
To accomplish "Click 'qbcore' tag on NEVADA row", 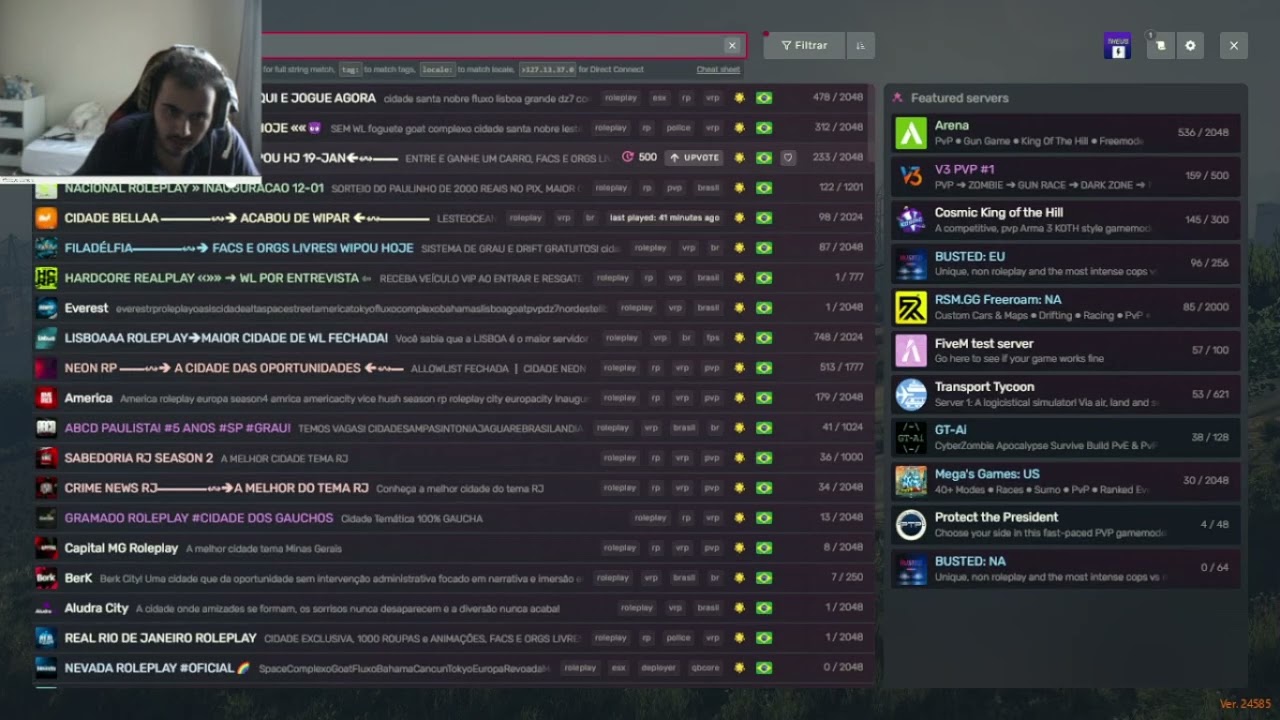I will click(x=704, y=668).
